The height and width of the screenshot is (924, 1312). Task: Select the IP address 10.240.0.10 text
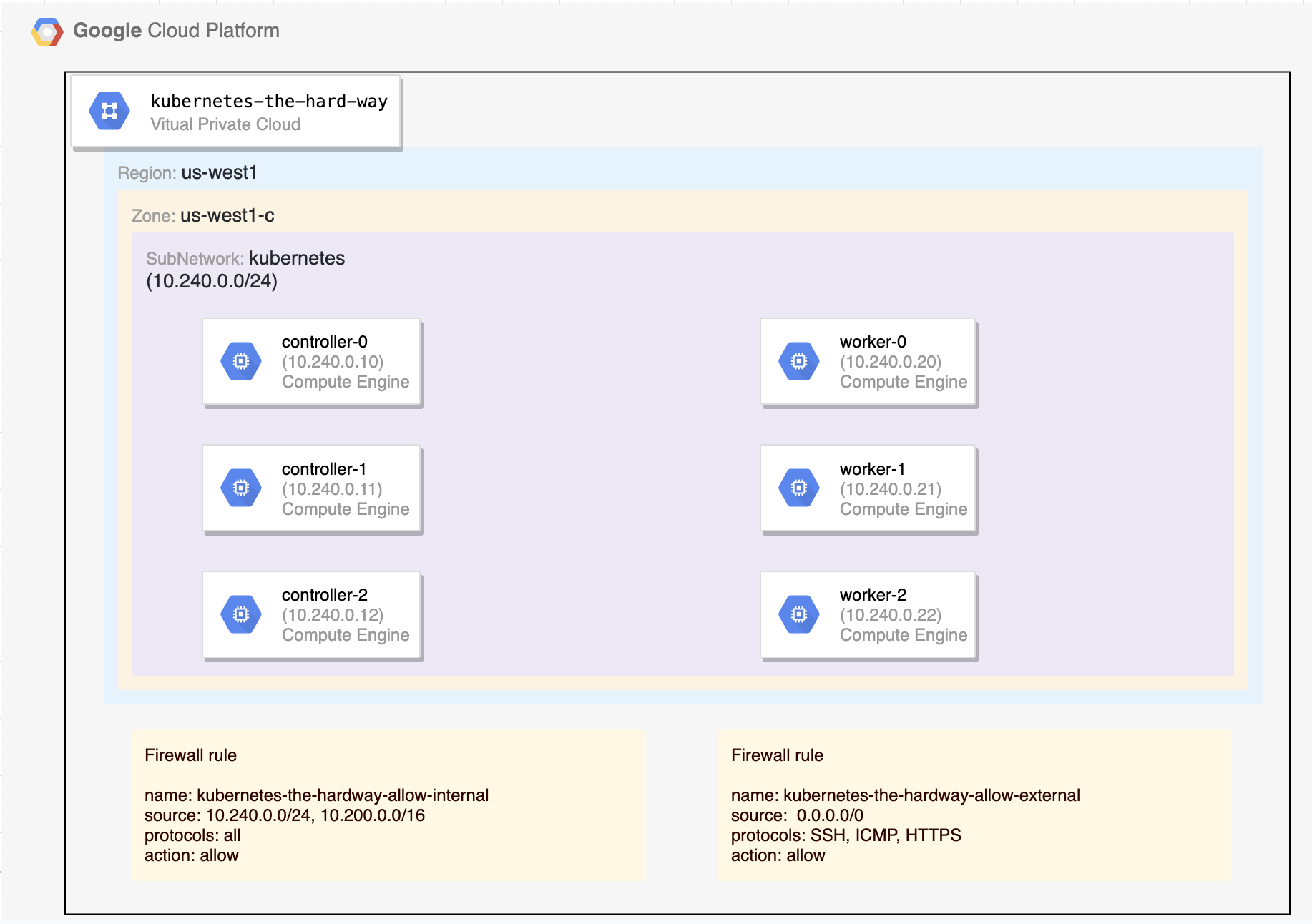333,361
